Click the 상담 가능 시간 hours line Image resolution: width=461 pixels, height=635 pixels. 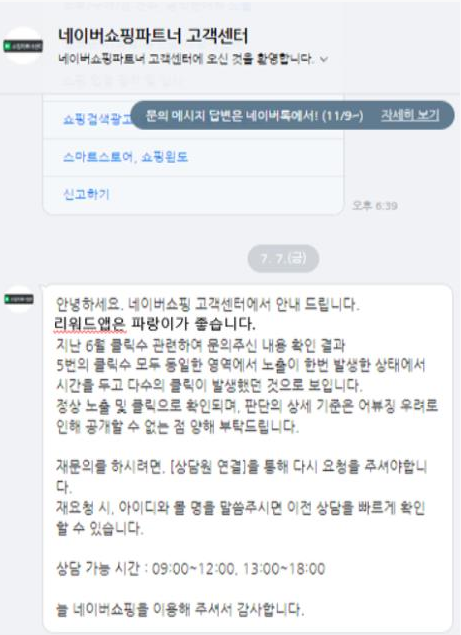pyautogui.click(x=190, y=569)
